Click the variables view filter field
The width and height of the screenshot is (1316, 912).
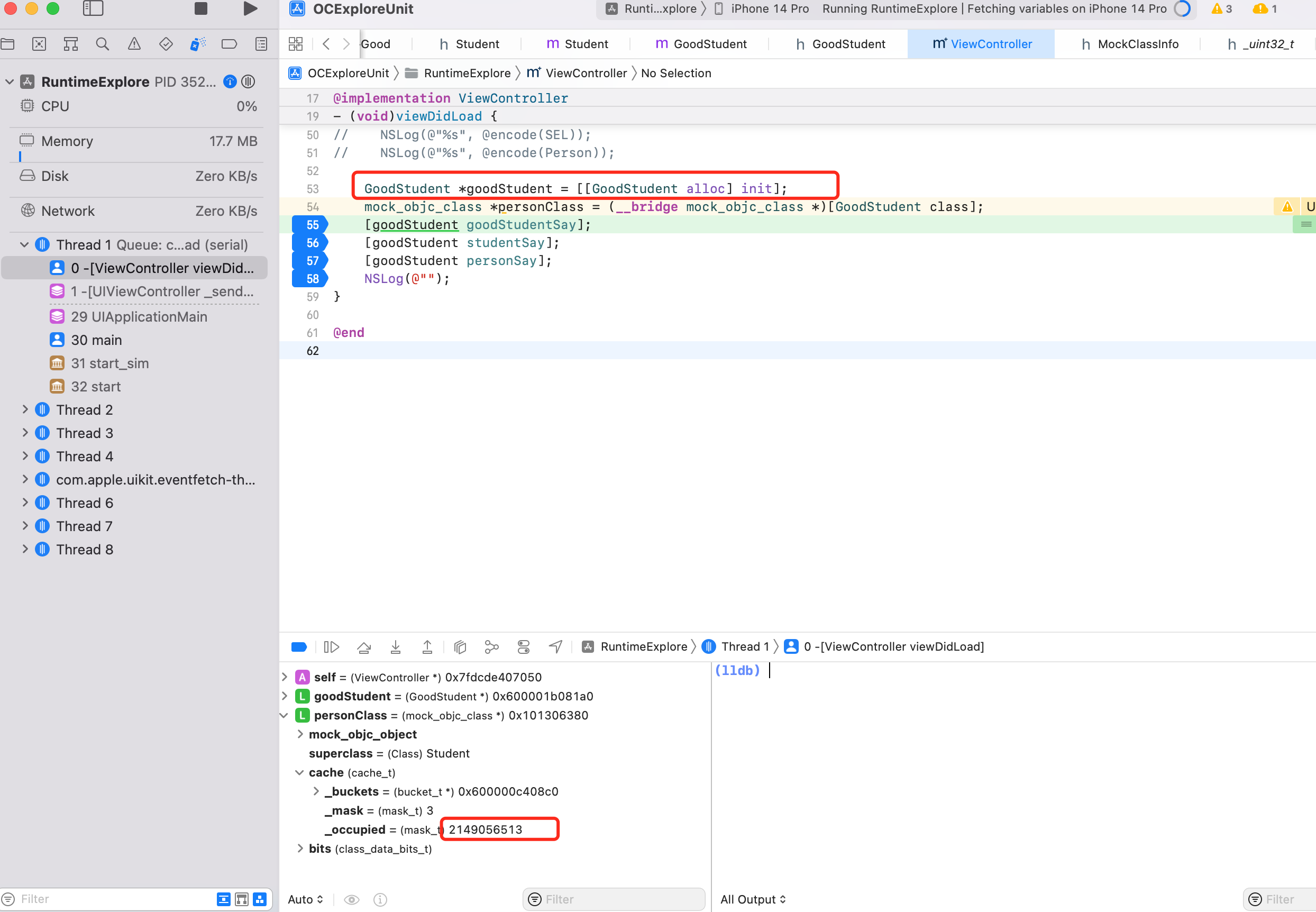pyautogui.click(x=614, y=899)
